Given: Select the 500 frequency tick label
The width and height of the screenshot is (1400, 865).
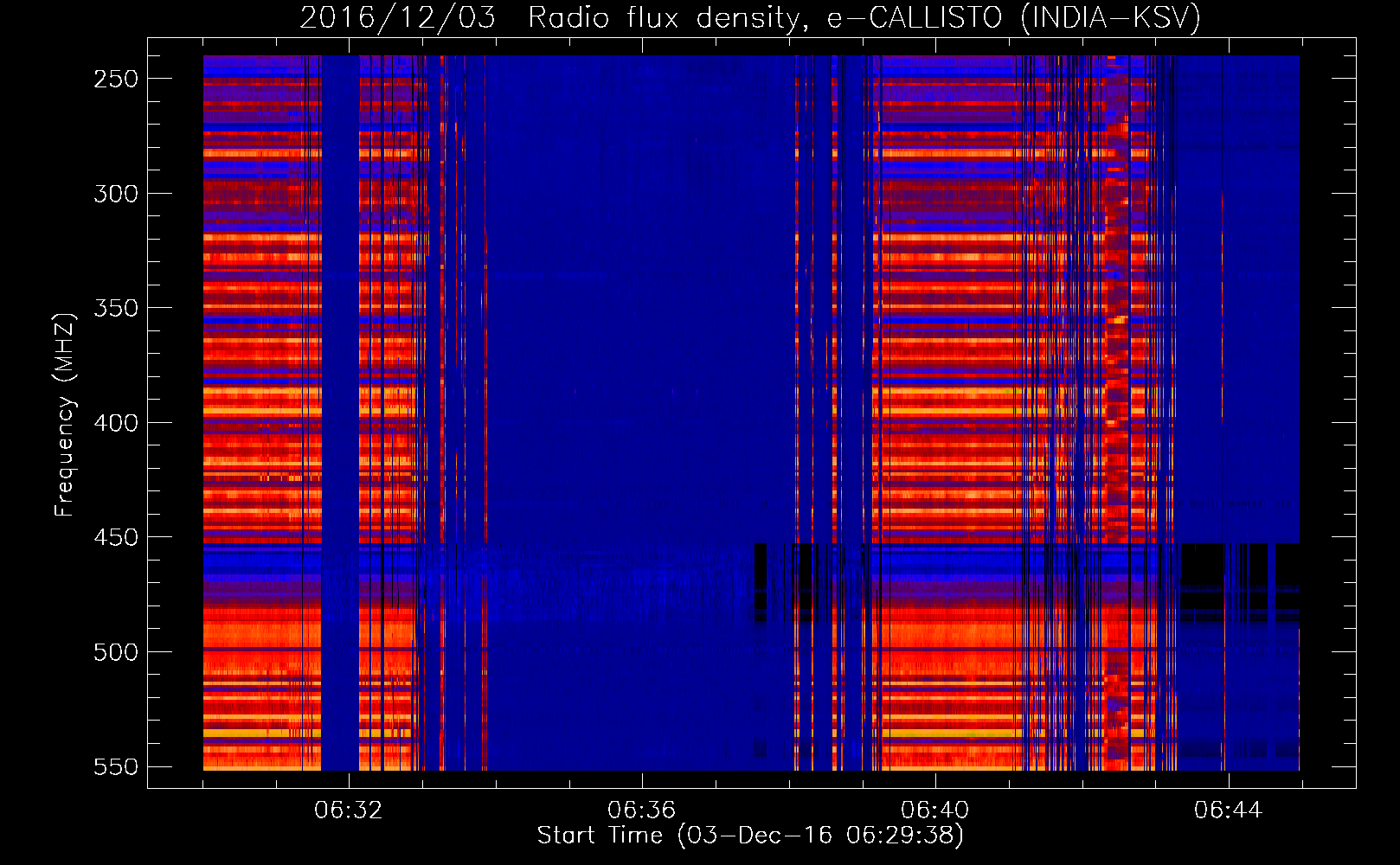Looking at the screenshot, I should click(x=116, y=652).
